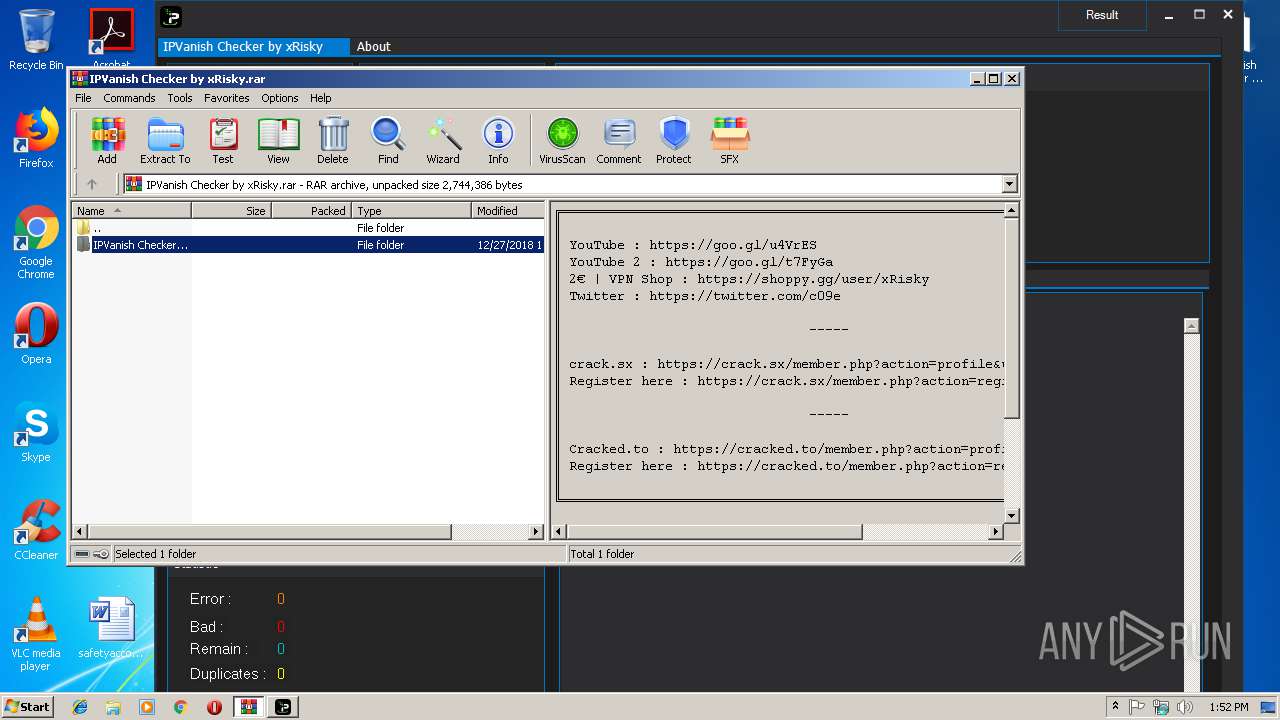Image resolution: width=1280 pixels, height=720 pixels.
Task: Click the taskbar clock showing 1:52 PM
Action: [1228, 707]
